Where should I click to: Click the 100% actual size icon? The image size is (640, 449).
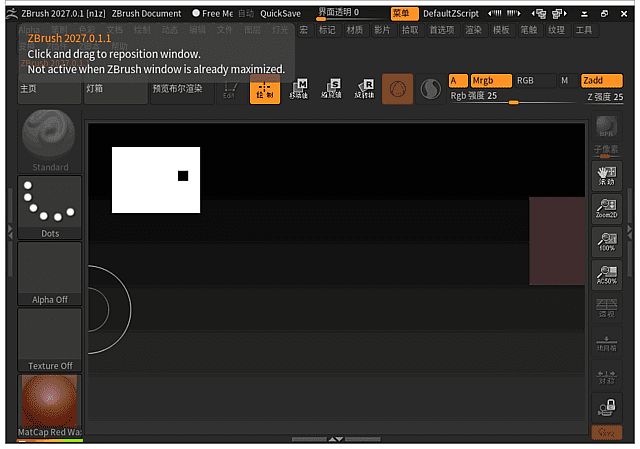pos(607,242)
